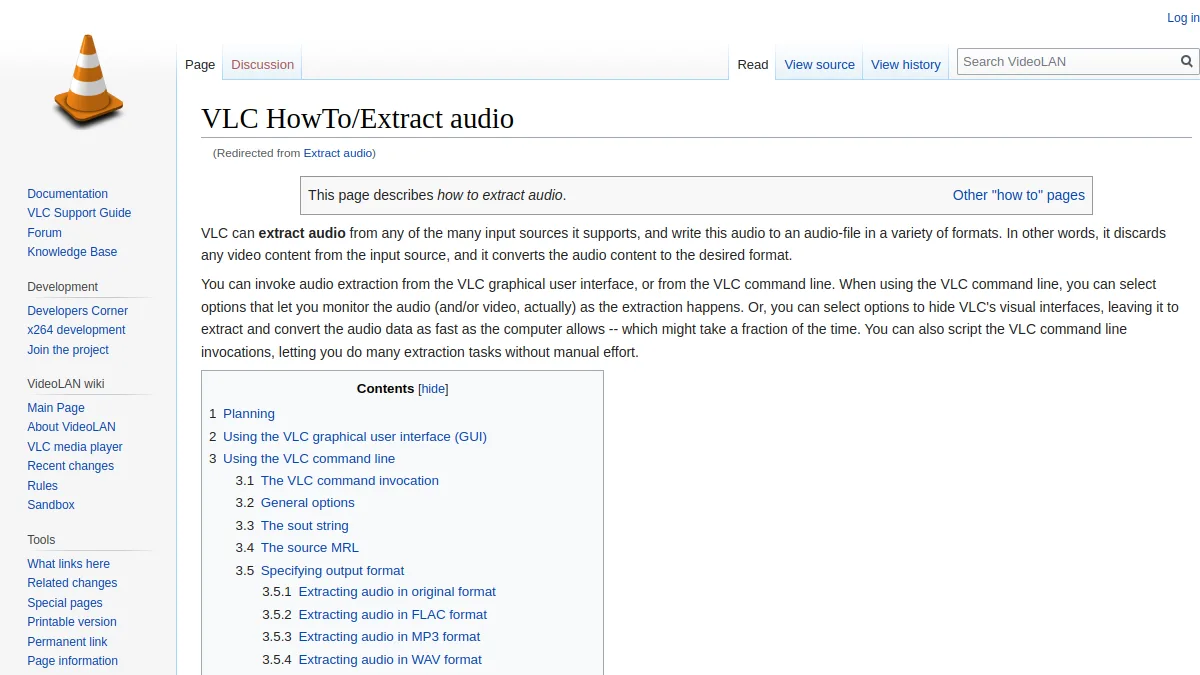The width and height of the screenshot is (1200, 675).
Task: Go to Main Page in sidebar
Action: point(56,408)
